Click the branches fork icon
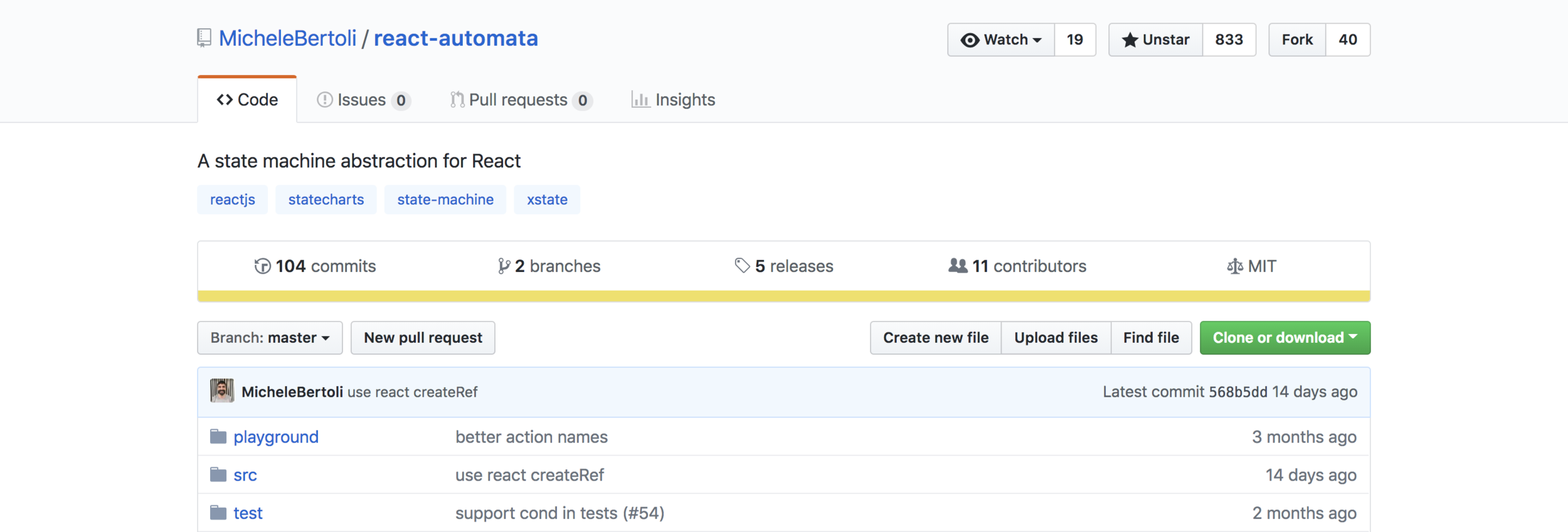 coord(504,266)
